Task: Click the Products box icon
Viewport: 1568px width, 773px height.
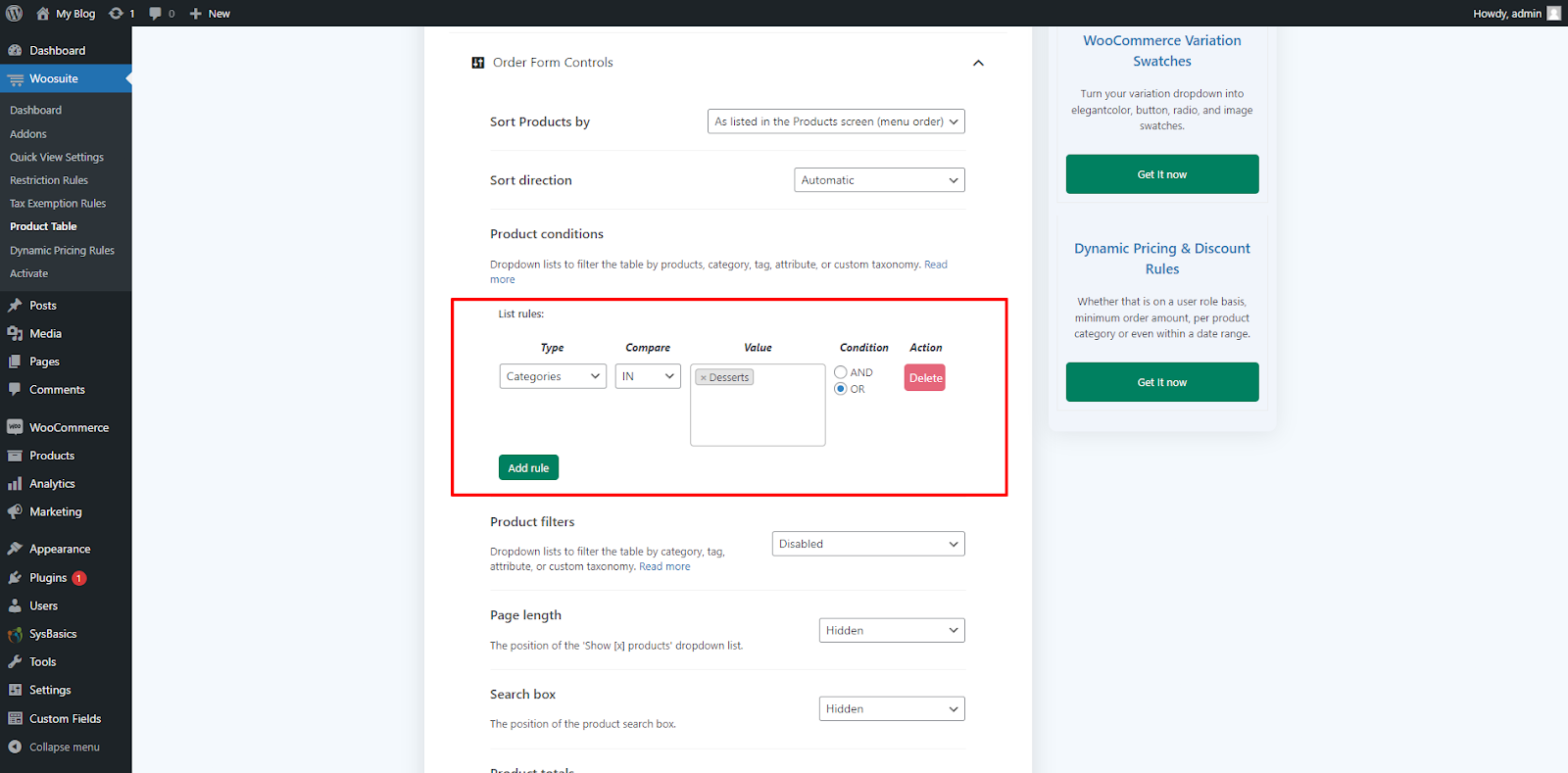Action: (x=15, y=456)
